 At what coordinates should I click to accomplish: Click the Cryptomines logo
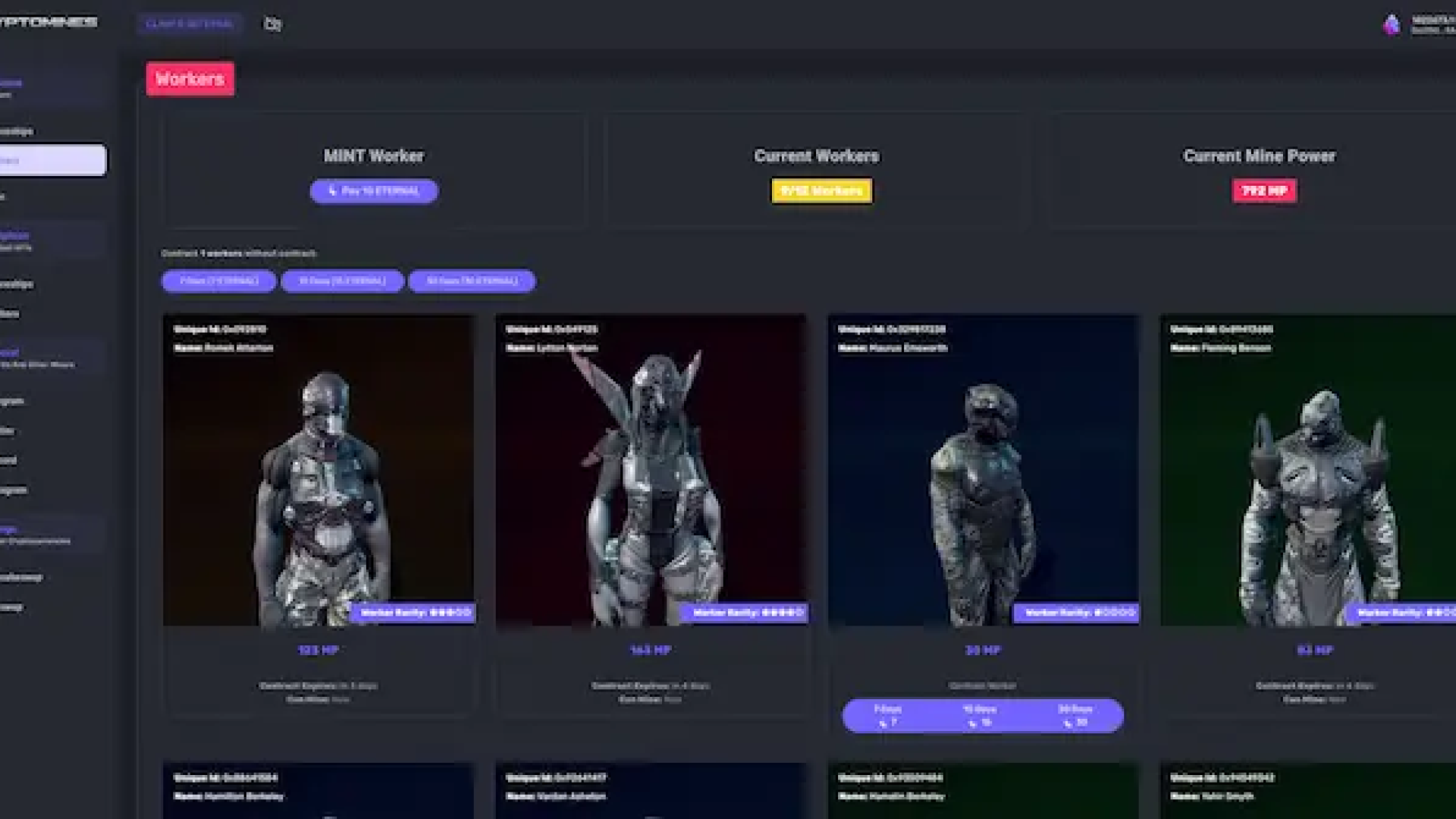pos(49,22)
